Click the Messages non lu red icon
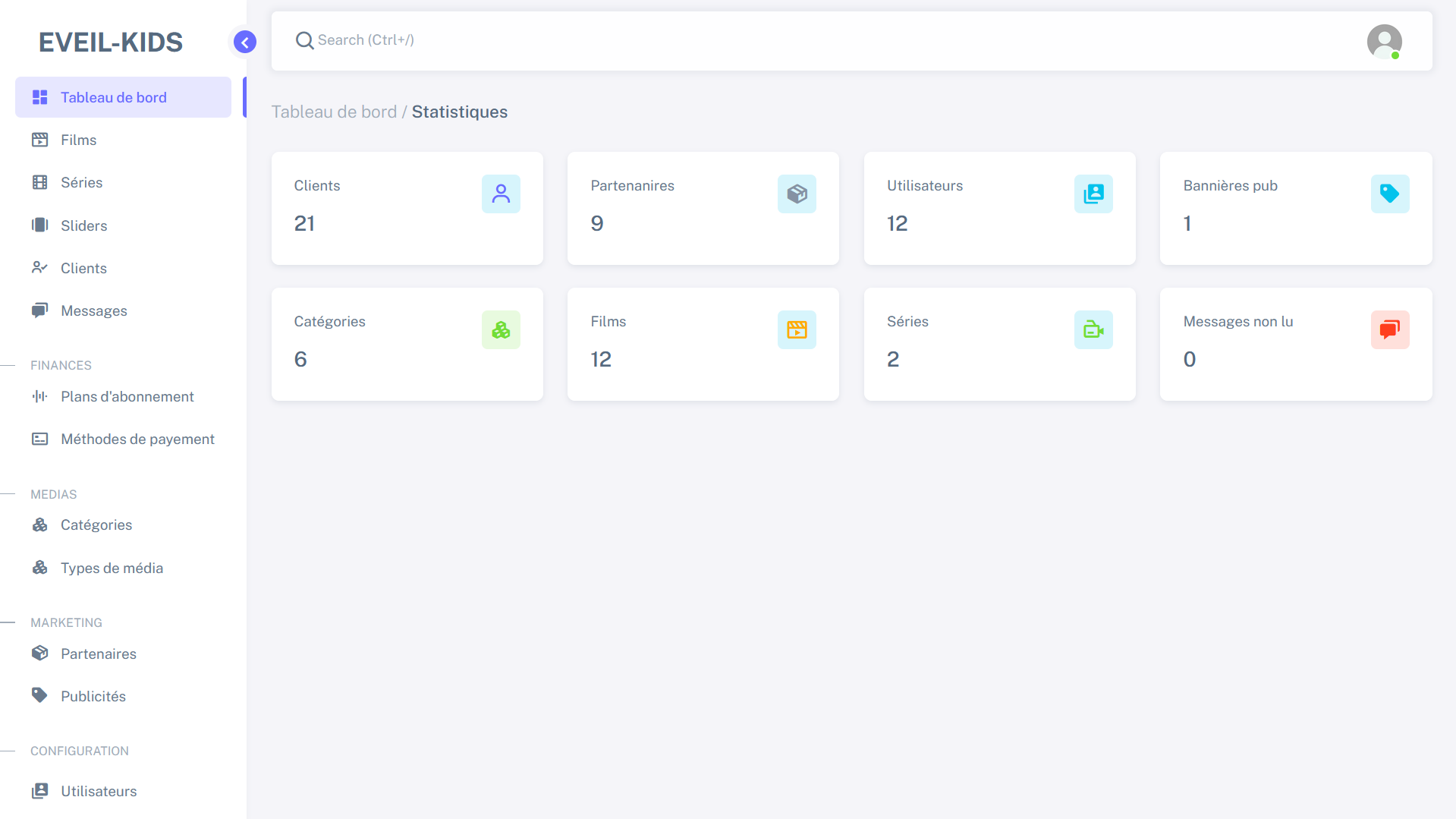The height and width of the screenshot is (819, 1456). pos(1389,329)
